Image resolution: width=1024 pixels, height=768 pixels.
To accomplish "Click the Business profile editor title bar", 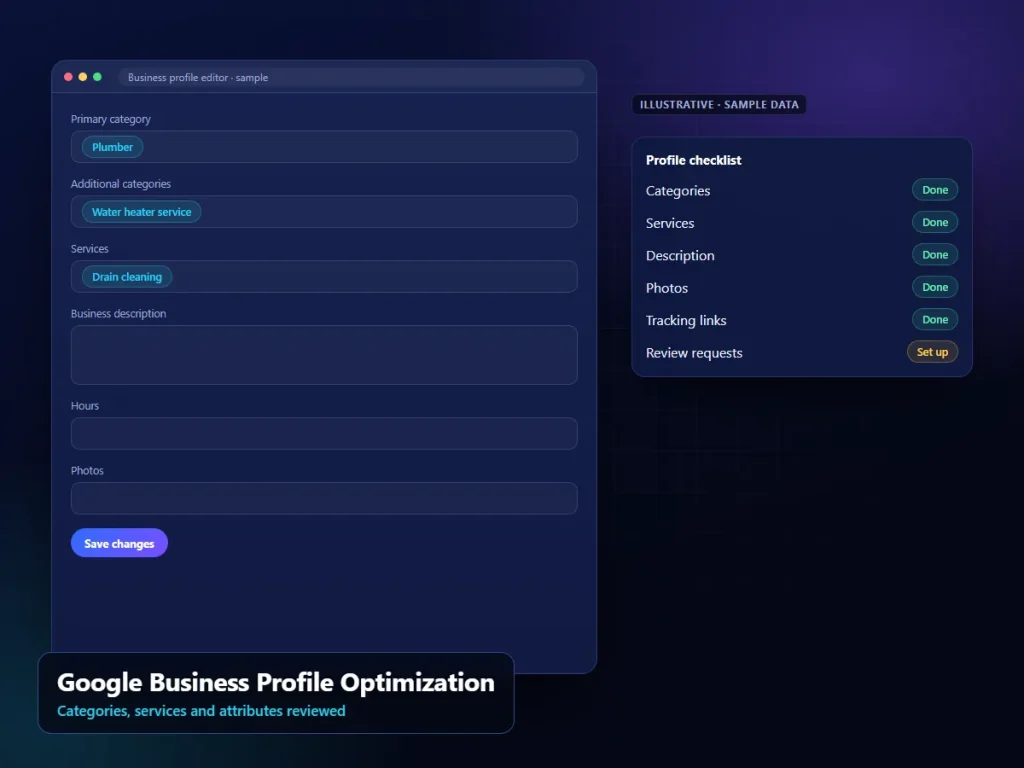I will click(x=351, y=77).
